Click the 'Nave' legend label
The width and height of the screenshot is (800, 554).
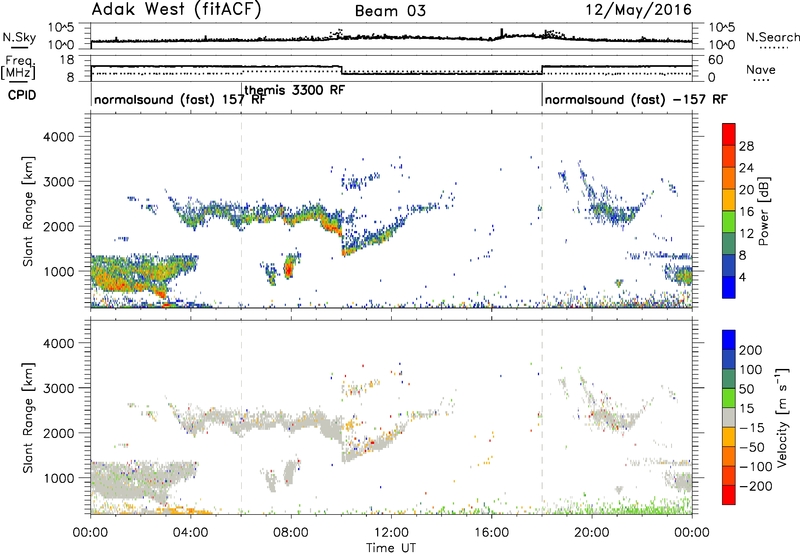[760, 69]
